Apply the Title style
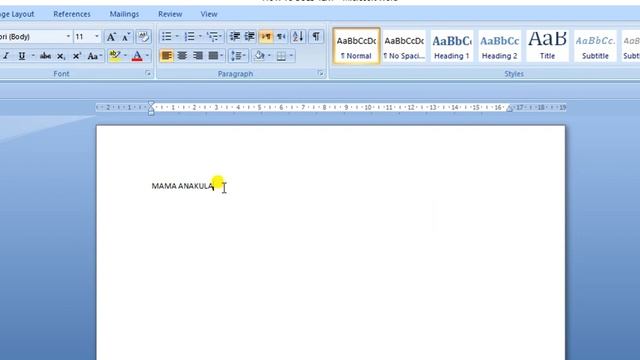Image resolution: width=640 pixels, height=360 pixels. coord(547,46)
